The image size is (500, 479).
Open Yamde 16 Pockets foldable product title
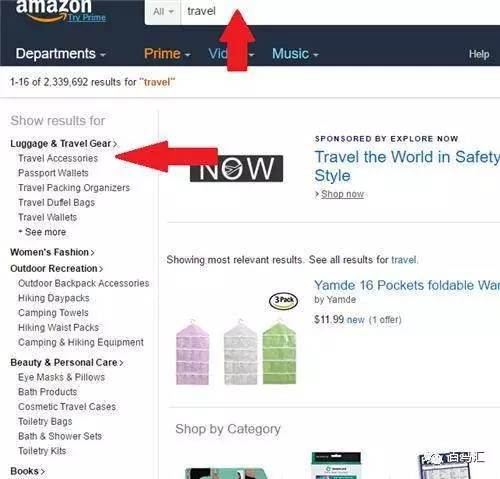[407, 285]
